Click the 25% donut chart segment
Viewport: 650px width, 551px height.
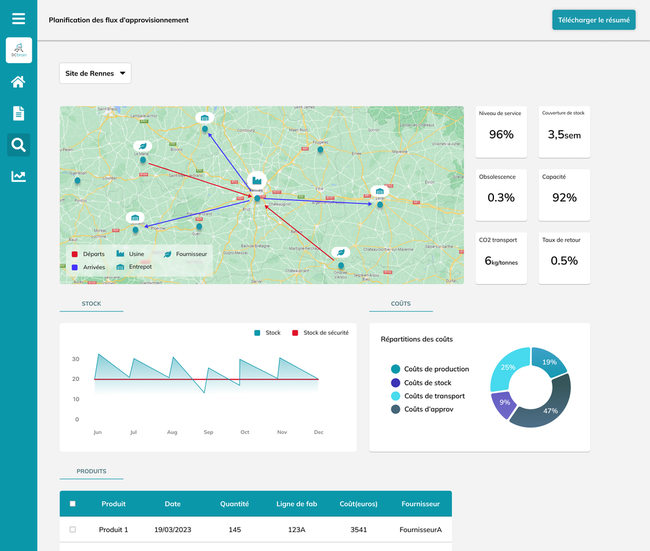point(507,367)
